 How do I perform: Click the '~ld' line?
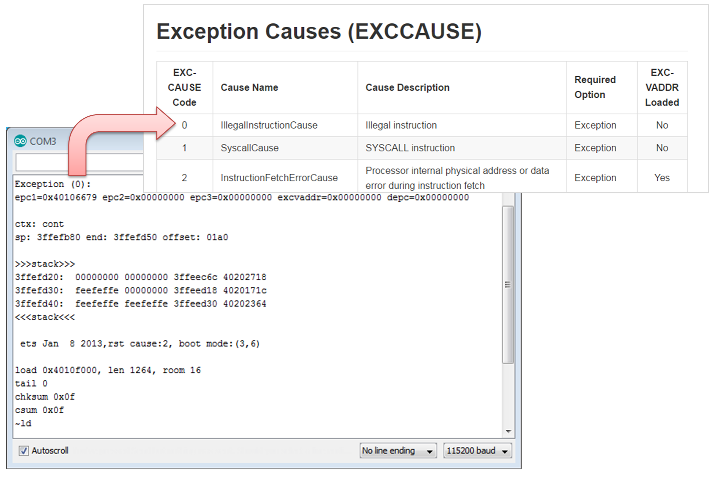click(23, 423)
